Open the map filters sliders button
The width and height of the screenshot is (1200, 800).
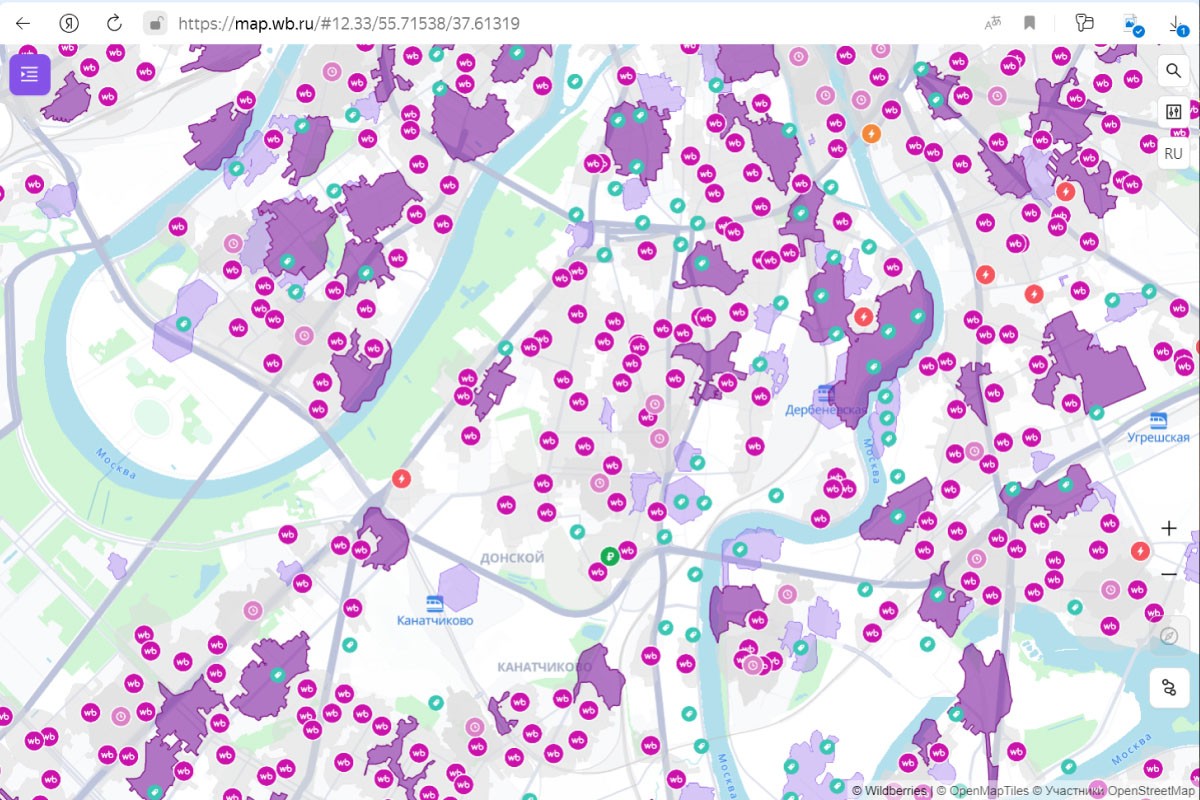pos(1173,112)
